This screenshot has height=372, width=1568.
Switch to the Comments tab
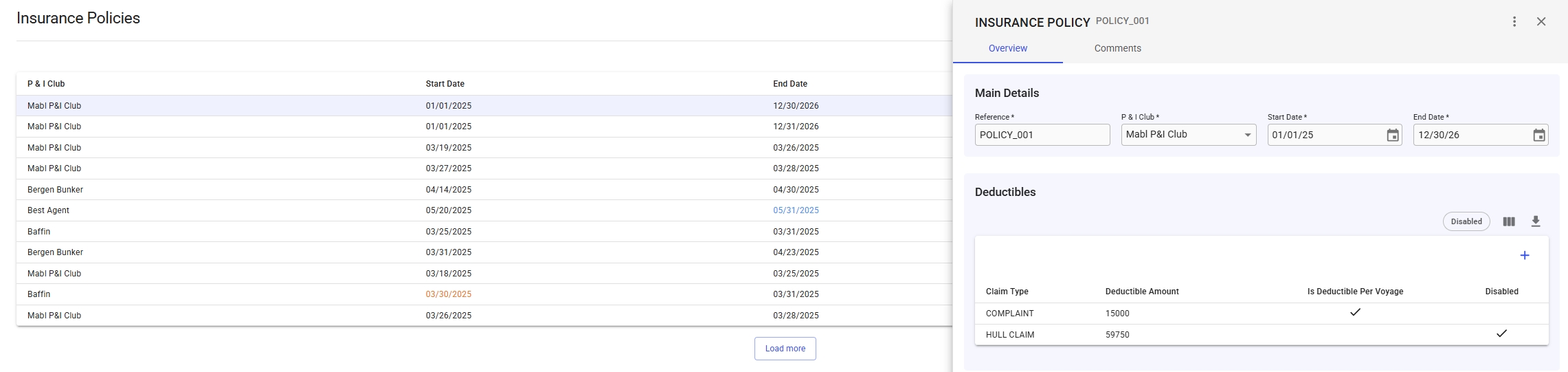[1117, 48]
